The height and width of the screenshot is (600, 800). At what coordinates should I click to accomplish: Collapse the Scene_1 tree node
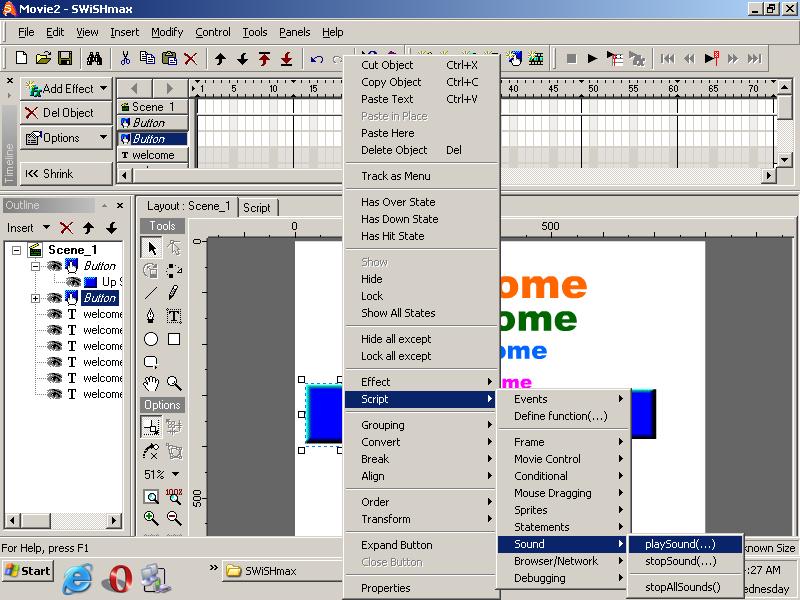(17, 250)
